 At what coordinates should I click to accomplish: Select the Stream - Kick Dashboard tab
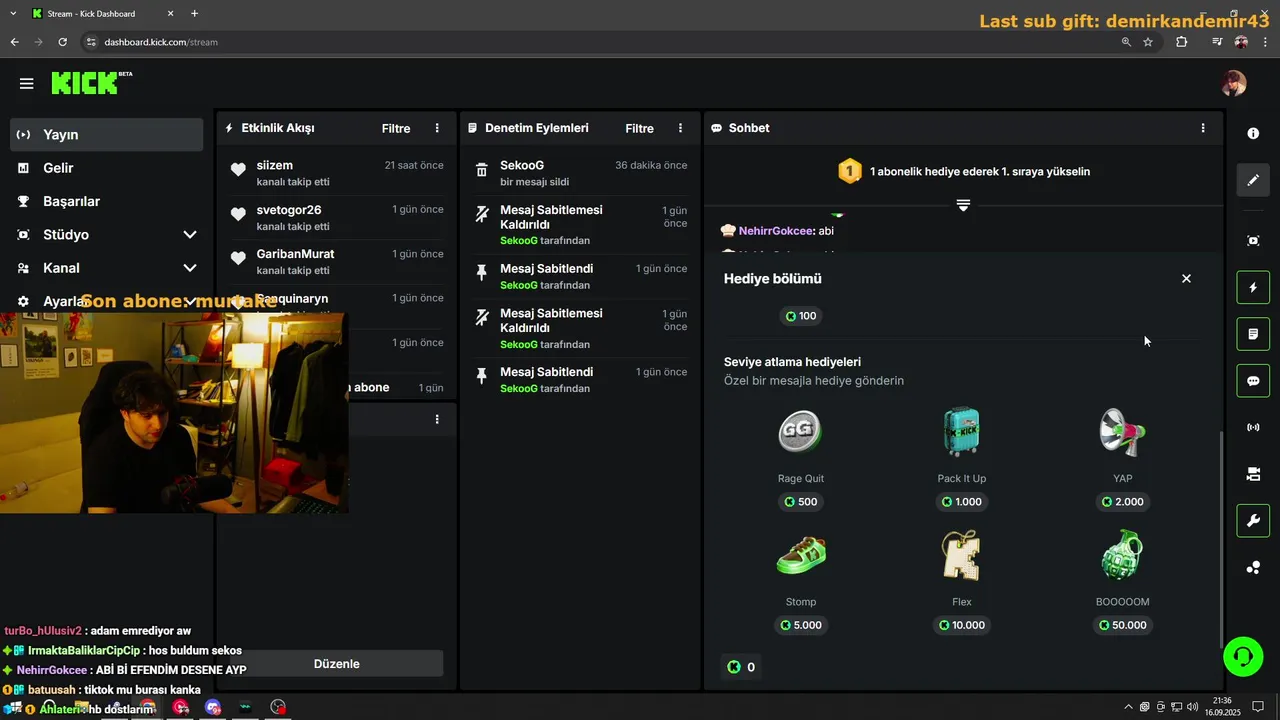point(101,14)
